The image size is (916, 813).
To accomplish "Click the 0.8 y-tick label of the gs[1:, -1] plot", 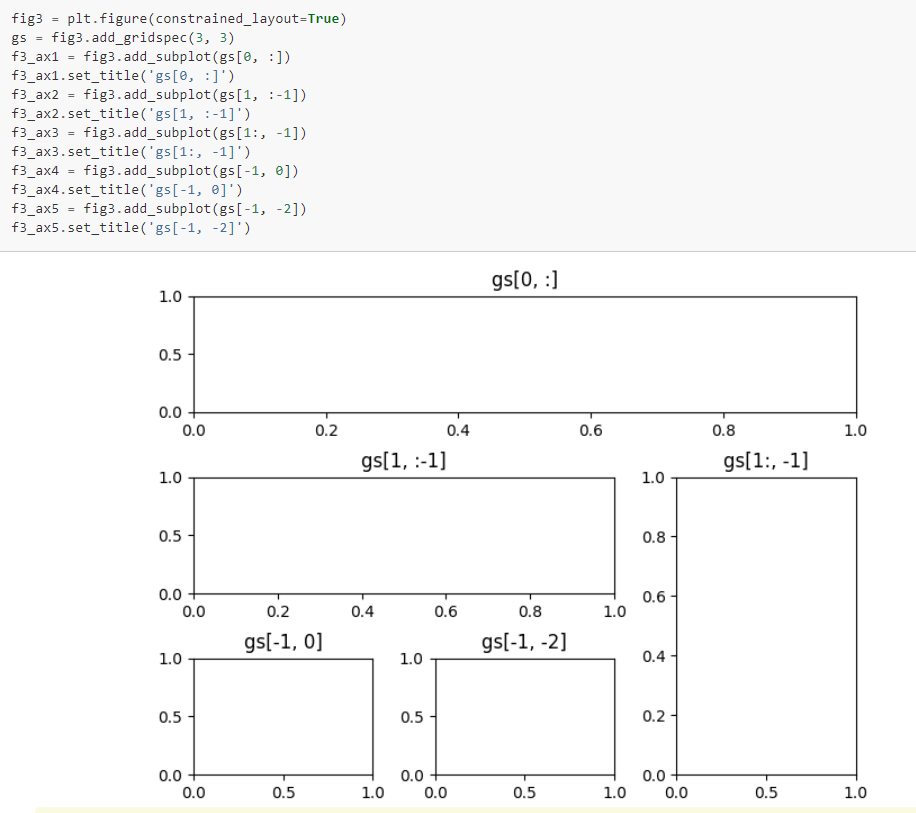I will (x=654, y=537).
